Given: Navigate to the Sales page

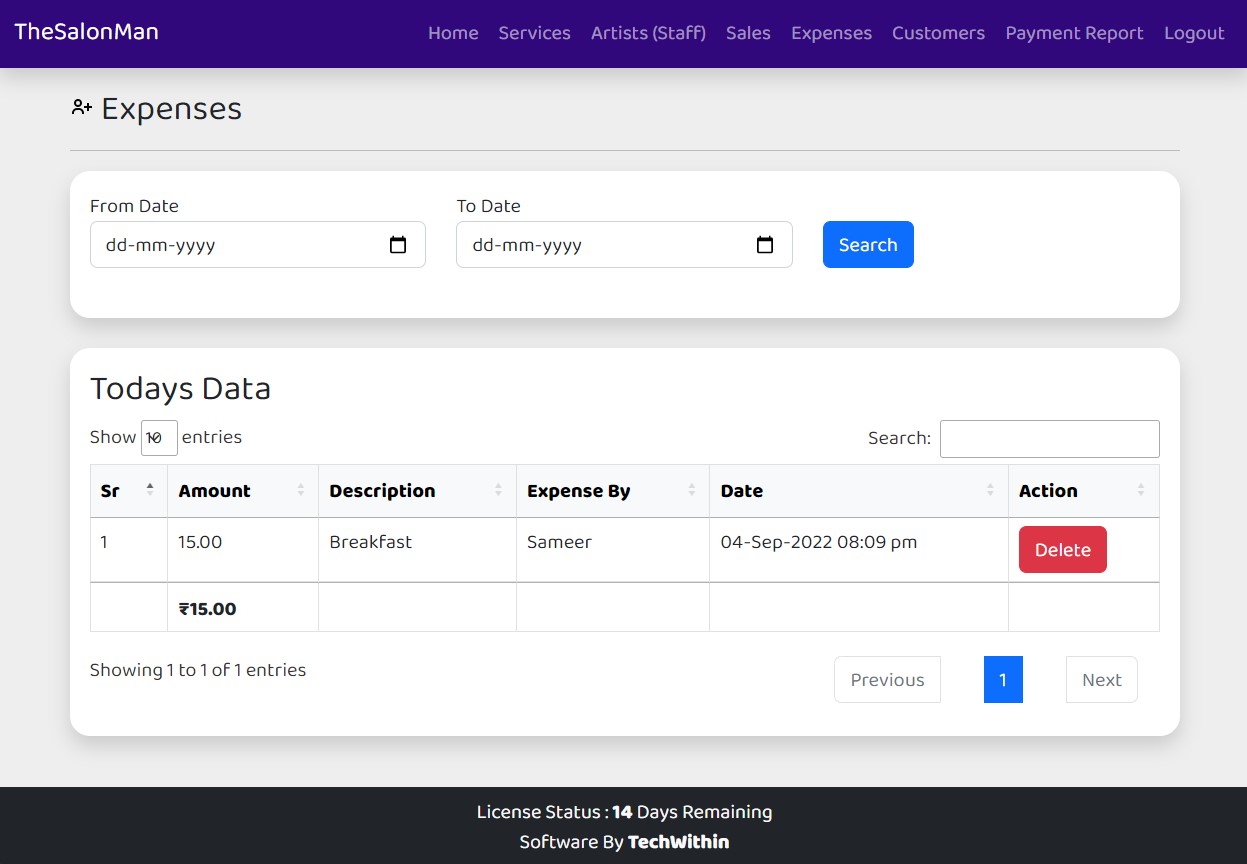Looking at the screenshot, I should click(x=748, y=33).
